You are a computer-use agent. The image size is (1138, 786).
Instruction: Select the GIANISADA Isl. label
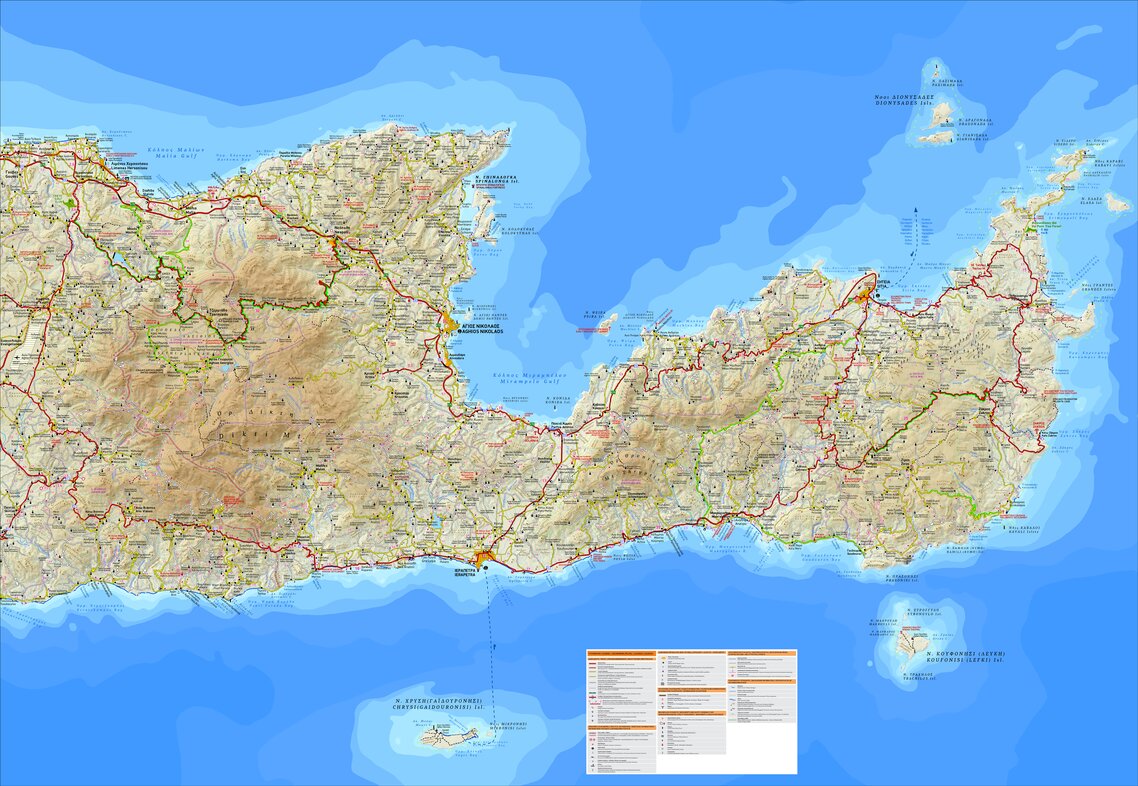[973, 137]
